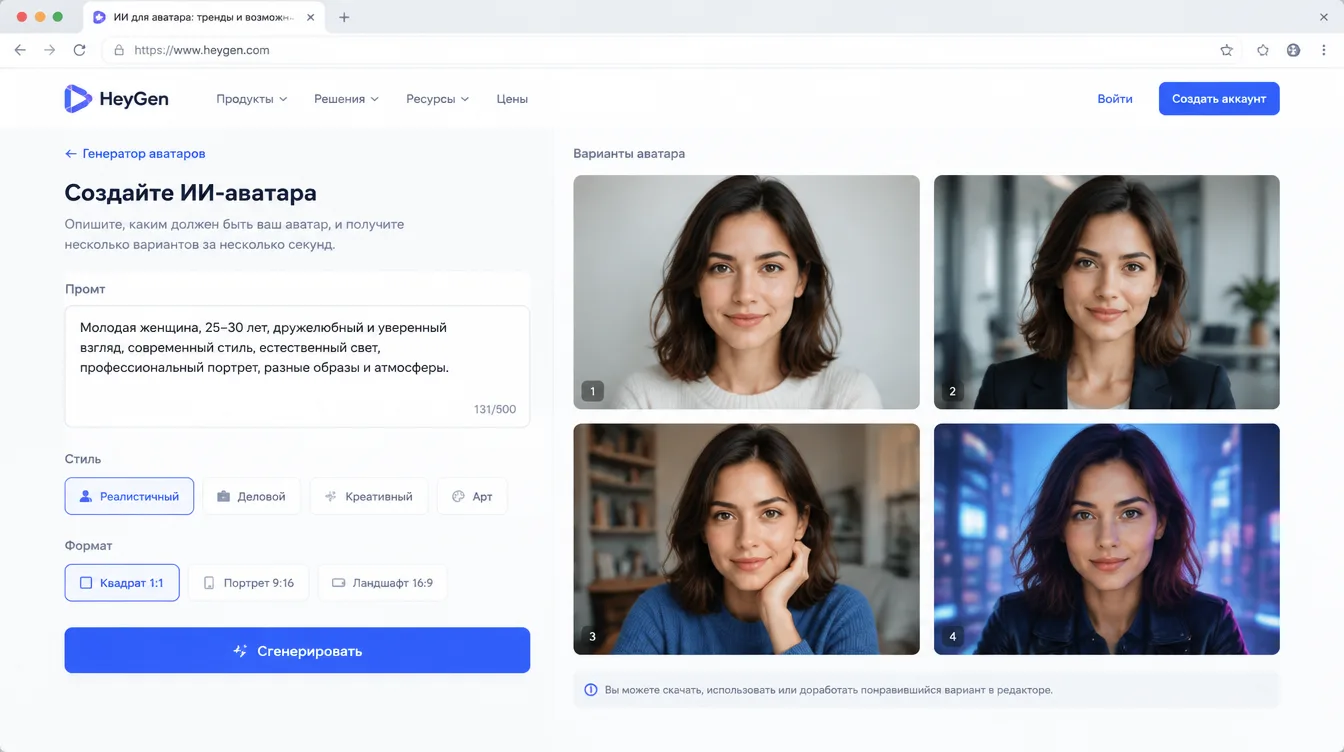Viewport: 1344px width, 752px height.
Task: Open avatar variant 3 blue sweater thumbnail
Action: coord(746,539)
